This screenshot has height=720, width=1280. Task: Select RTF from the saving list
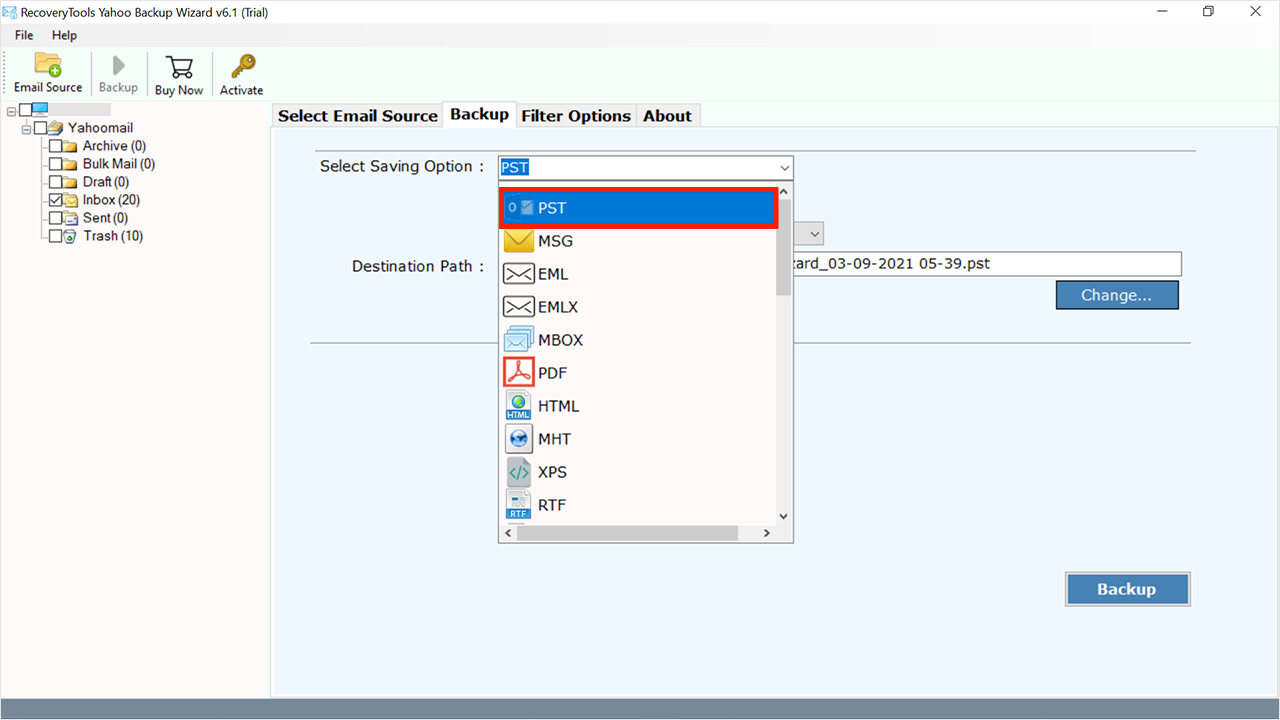coord(638,505)
